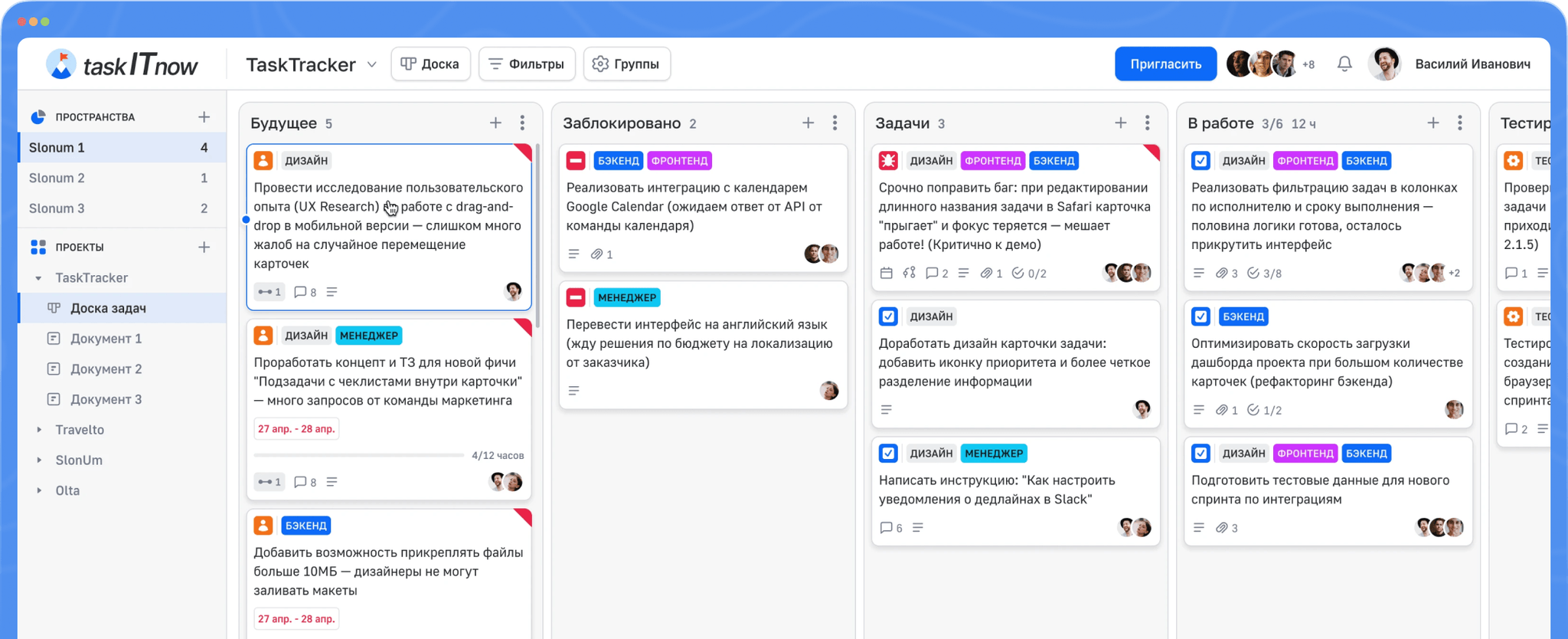Toggle checkbox on the Доработать дизайн карточки task
This screenshot has width=1568, height=639.
coord(888,316)
